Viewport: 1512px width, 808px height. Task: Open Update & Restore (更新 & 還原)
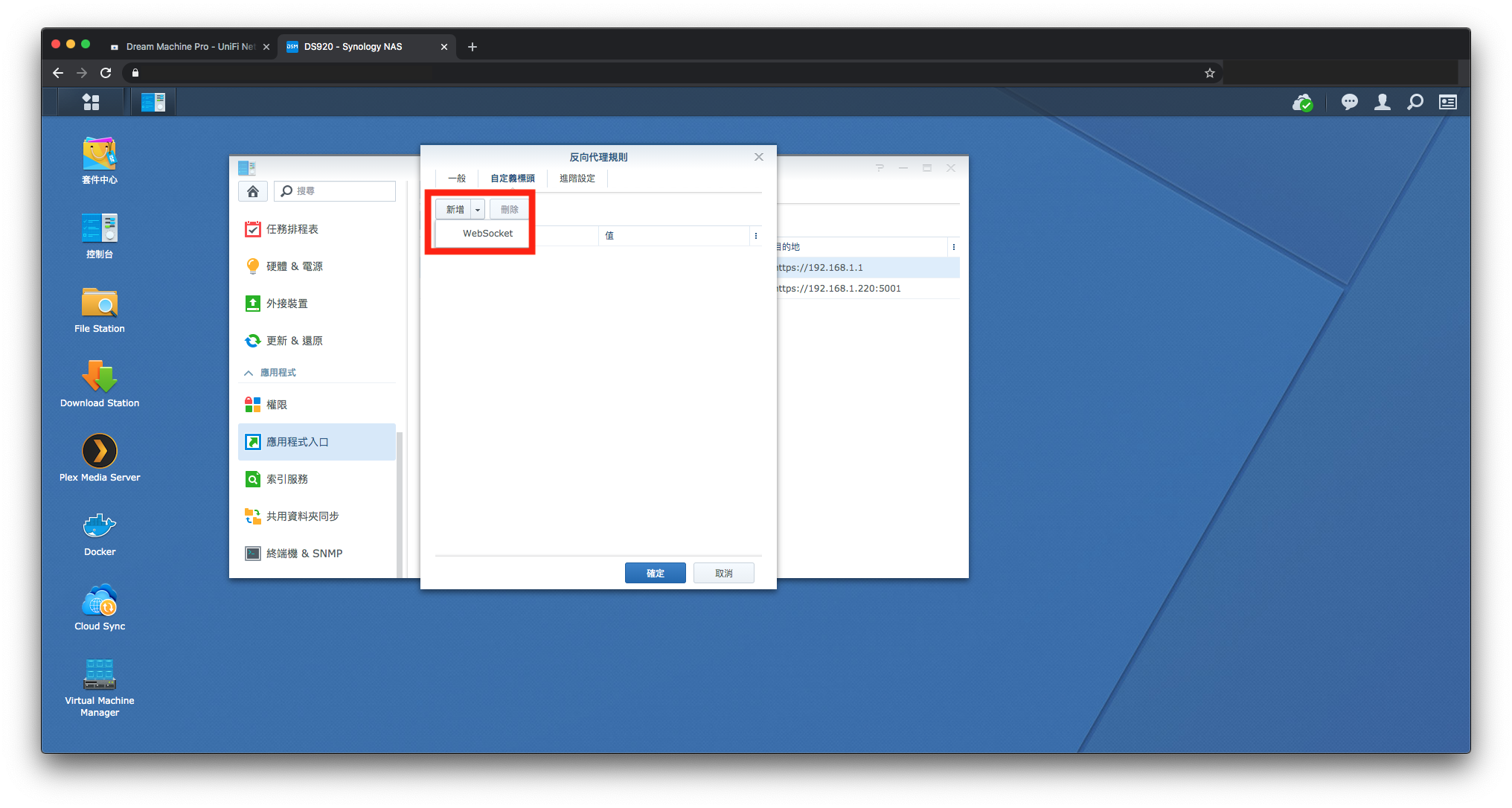317,341
